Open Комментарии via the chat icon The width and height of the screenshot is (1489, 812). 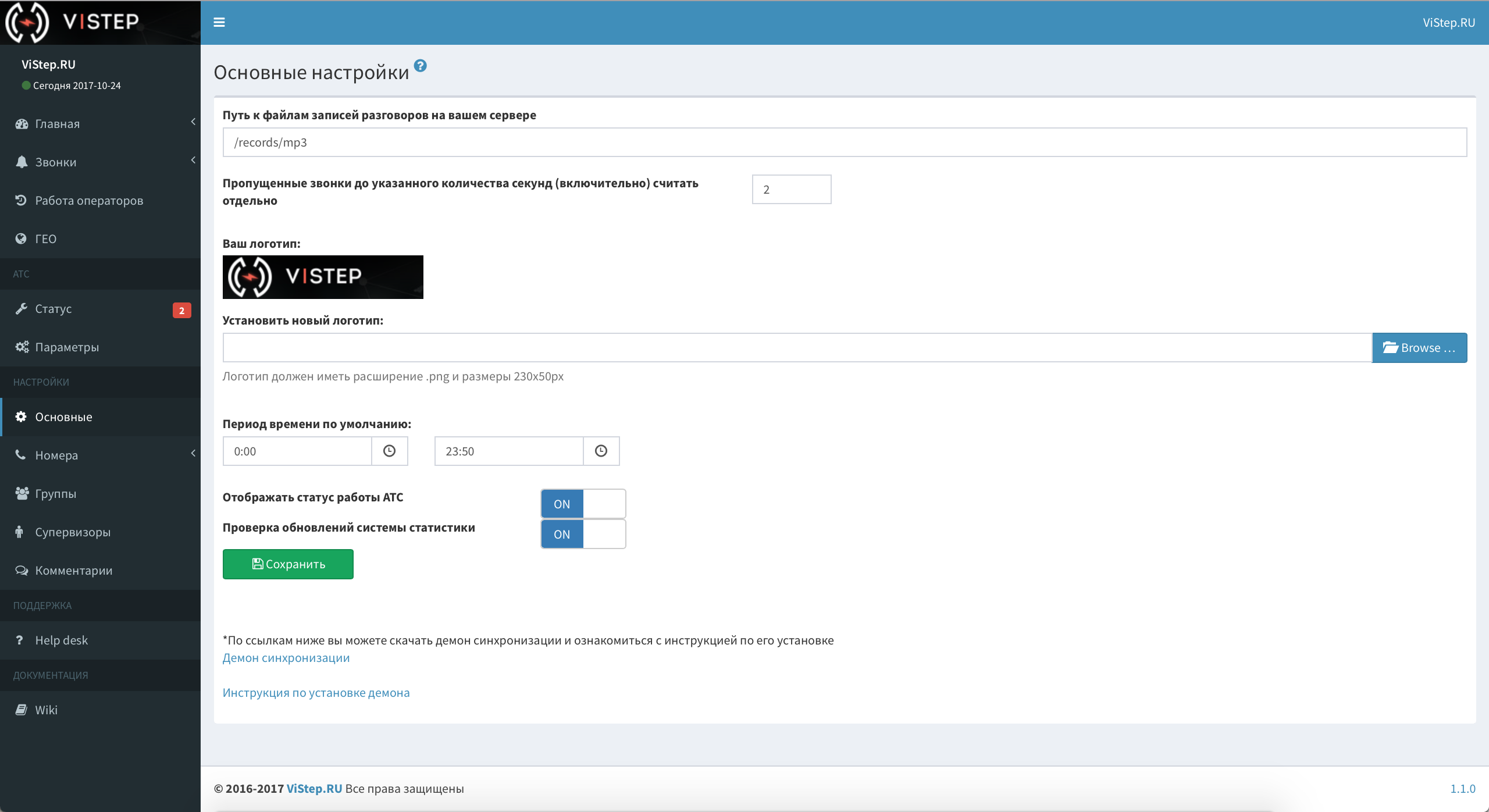[21, 570]
